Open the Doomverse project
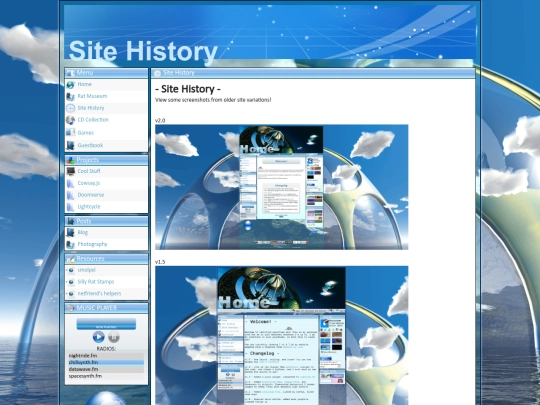 point(91,195)
